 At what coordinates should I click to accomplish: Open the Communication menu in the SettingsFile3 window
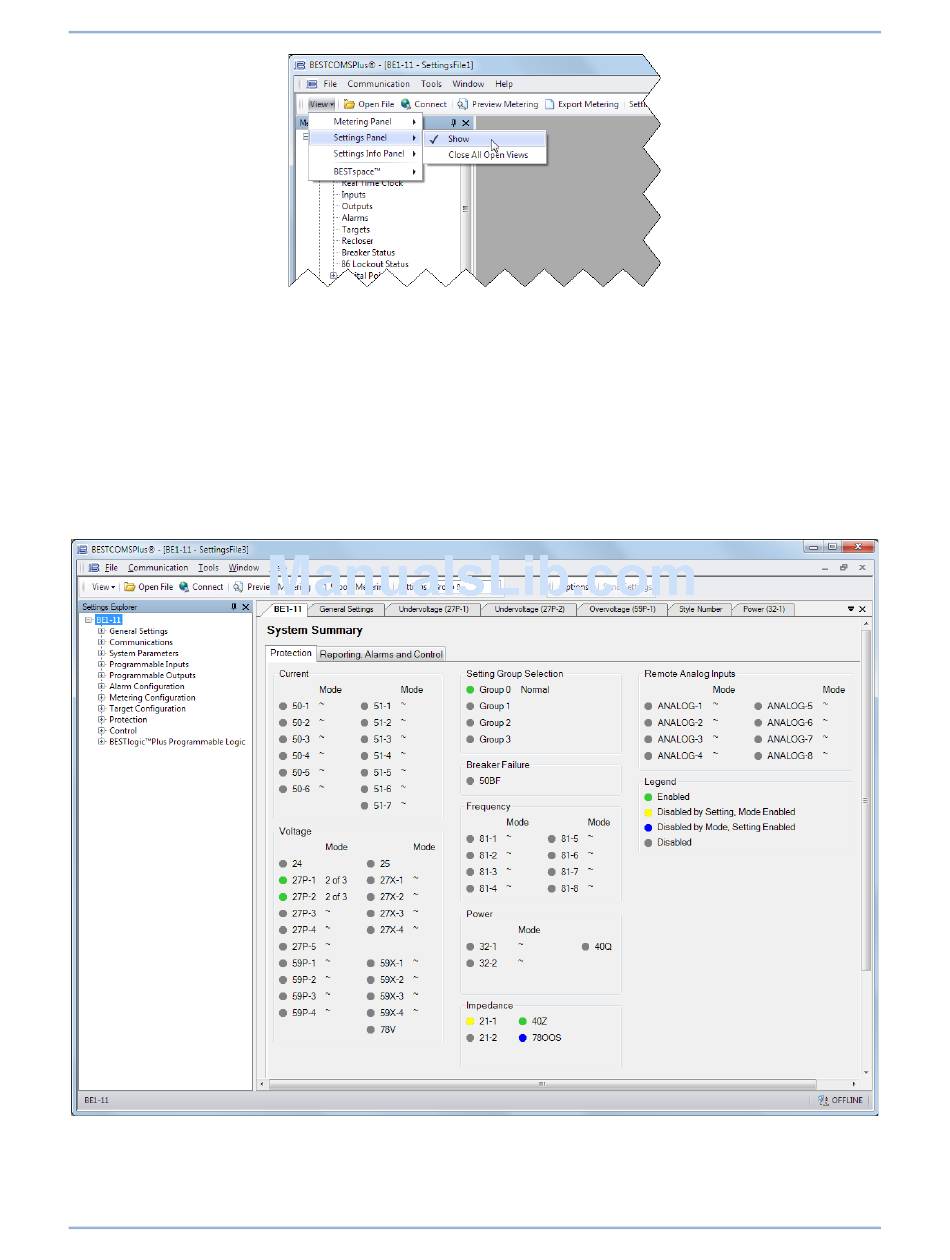tap(158, 568)
